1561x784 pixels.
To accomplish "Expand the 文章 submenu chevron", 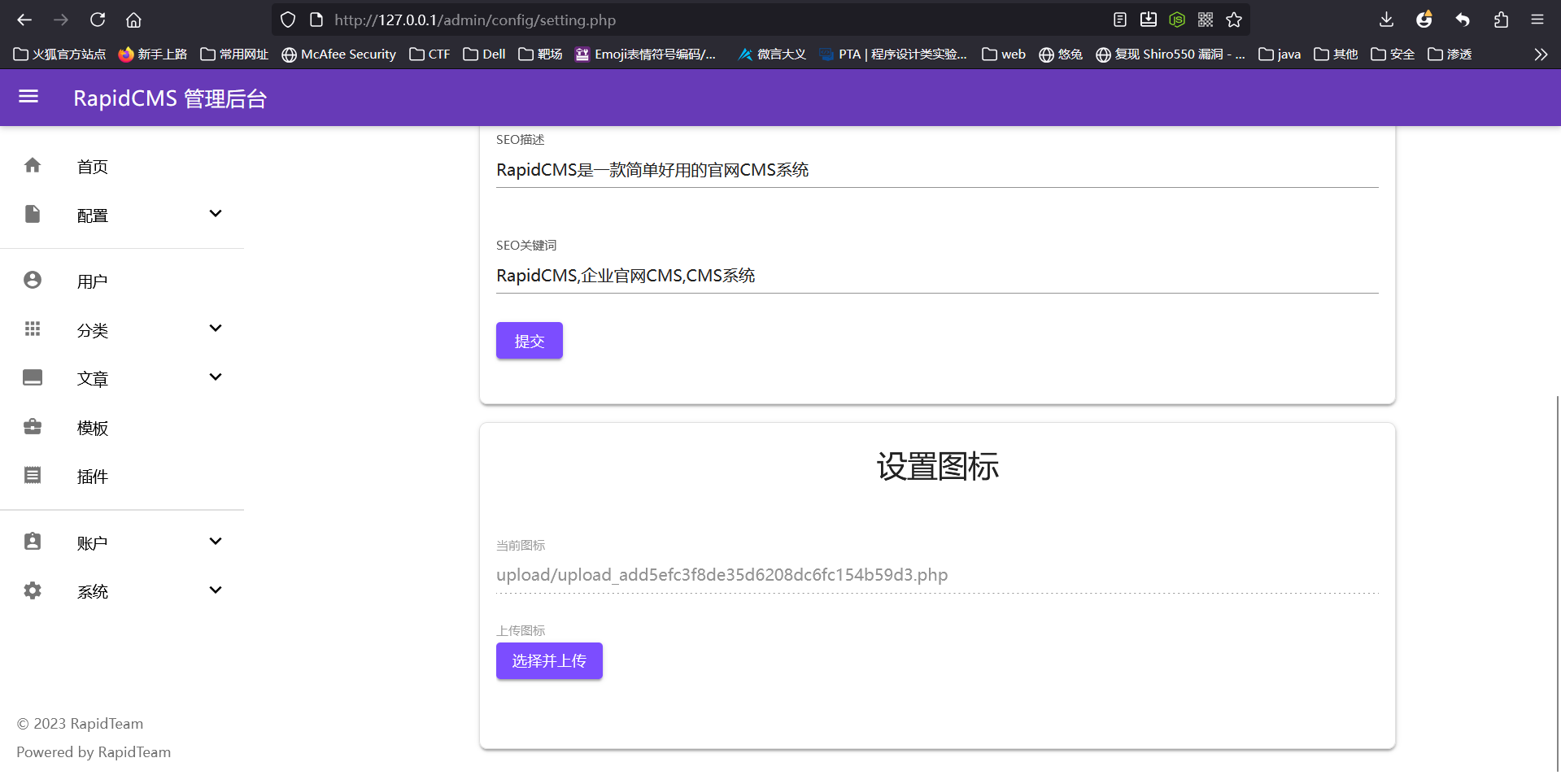I will coord(216,377).
